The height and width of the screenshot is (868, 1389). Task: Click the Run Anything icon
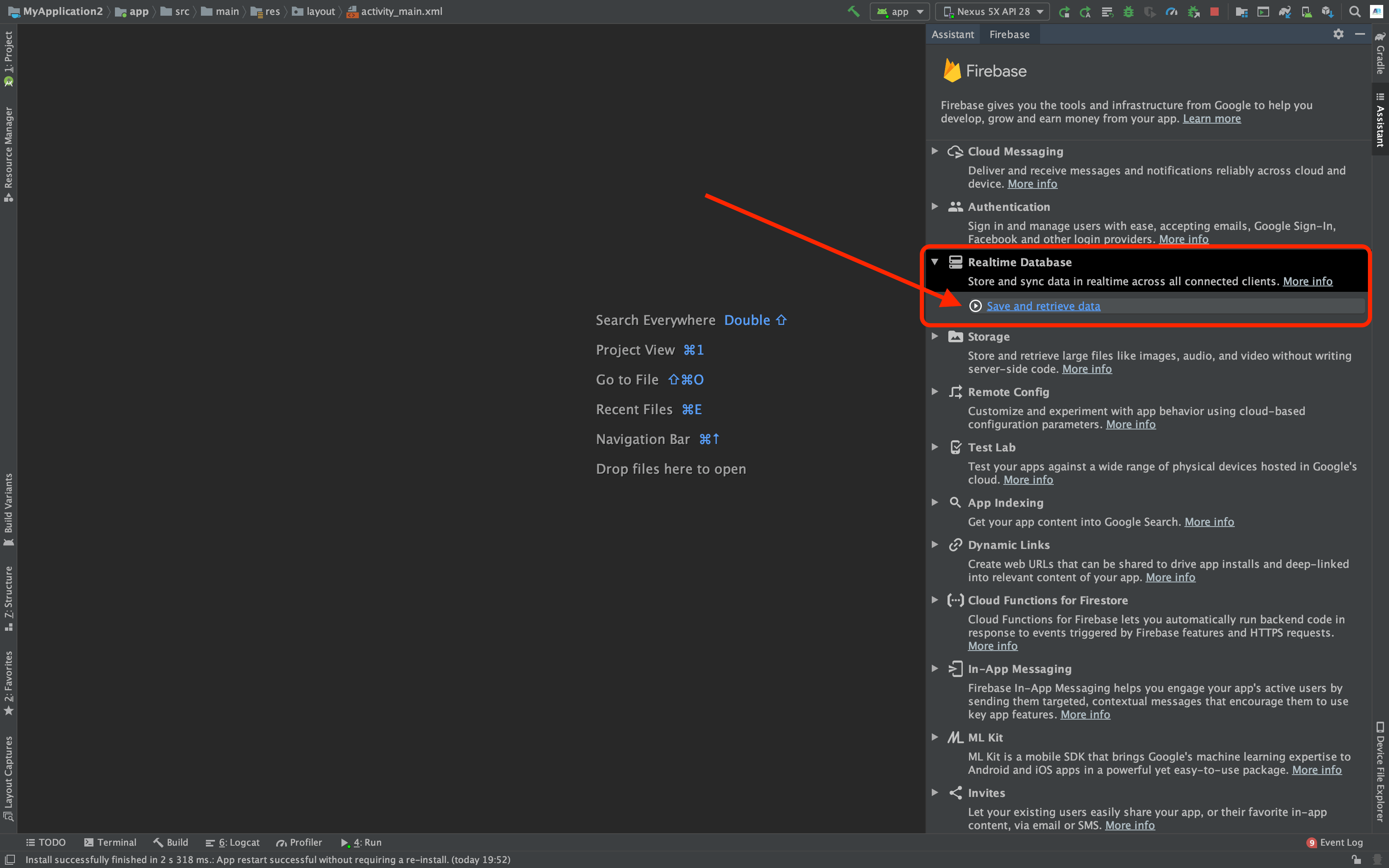pyautogui.click(x=1263, y=12)
